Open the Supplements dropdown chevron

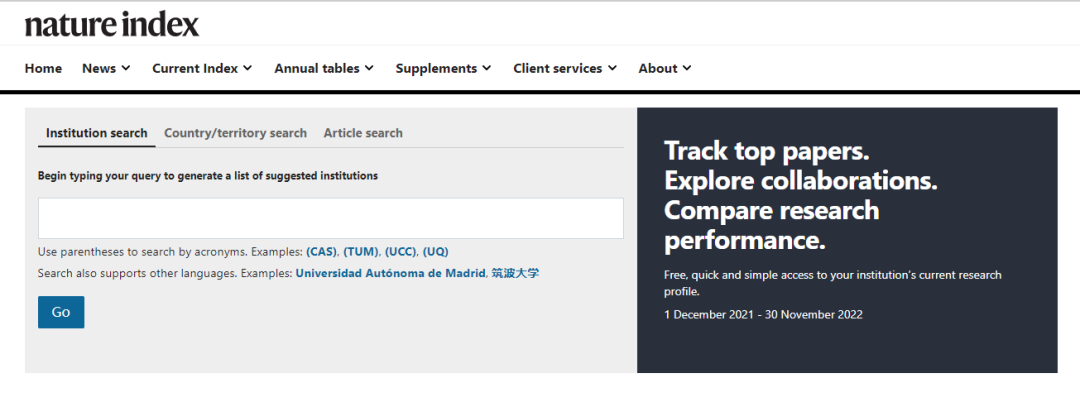pos(487,68)
